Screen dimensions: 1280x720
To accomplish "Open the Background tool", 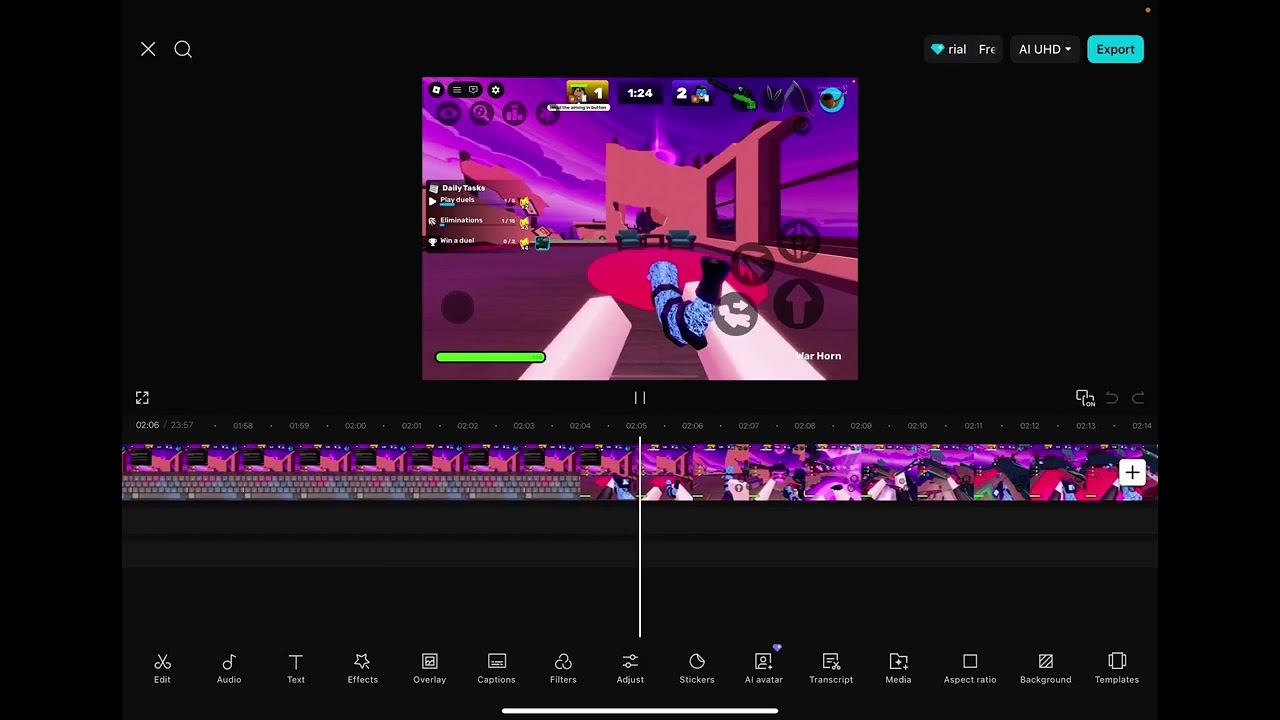I will click(x=1046, y=668).
